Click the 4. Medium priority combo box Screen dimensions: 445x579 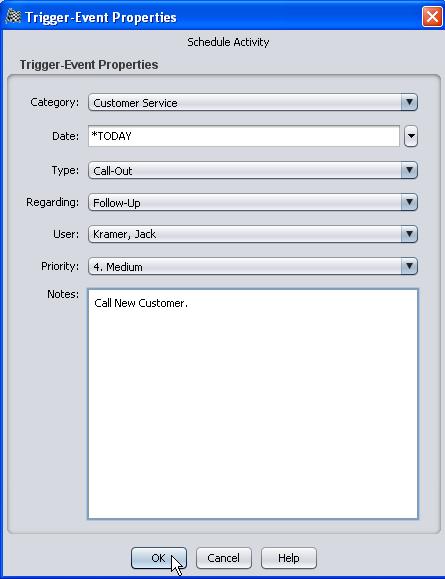pyautogui.click(x=253, y=266)
